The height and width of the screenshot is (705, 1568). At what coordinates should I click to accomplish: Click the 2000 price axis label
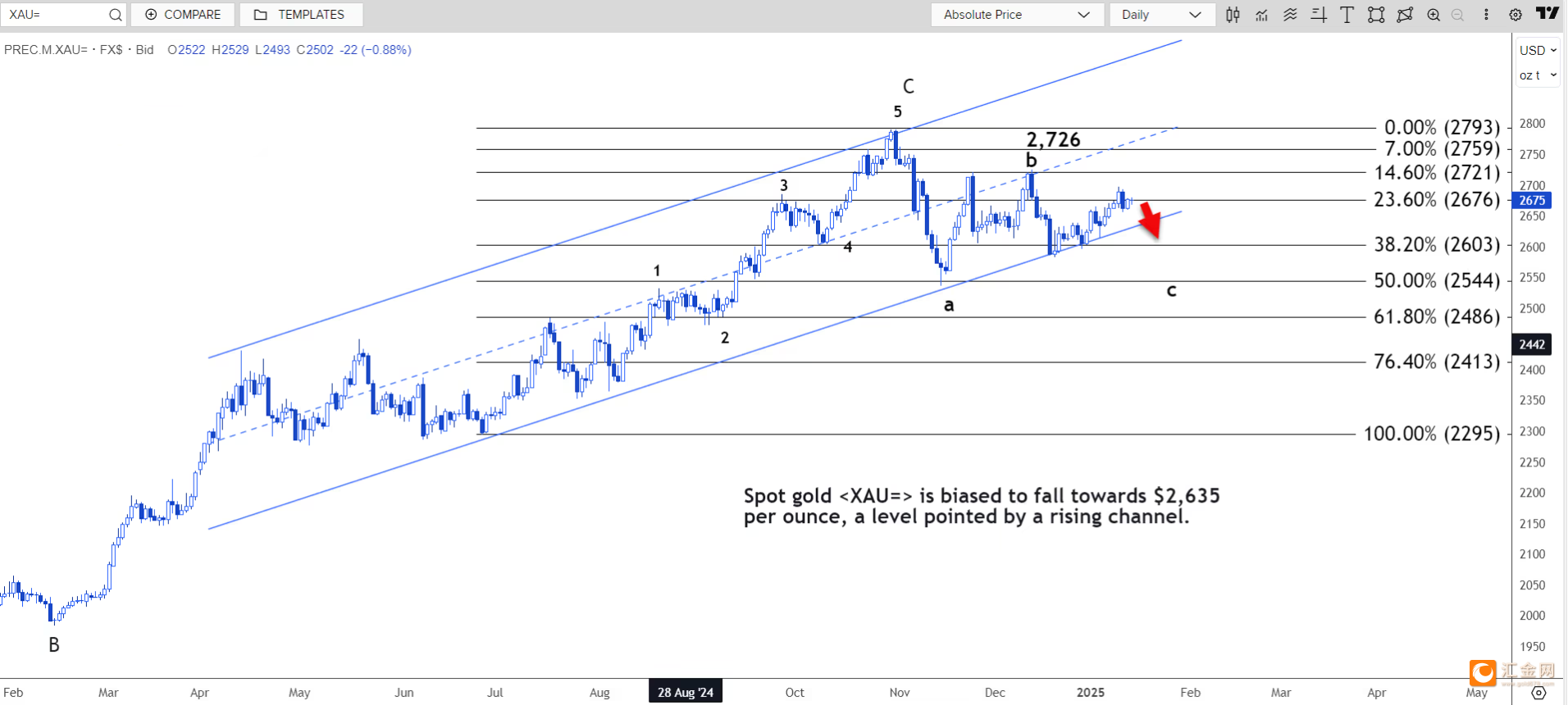pos(1532,616)
